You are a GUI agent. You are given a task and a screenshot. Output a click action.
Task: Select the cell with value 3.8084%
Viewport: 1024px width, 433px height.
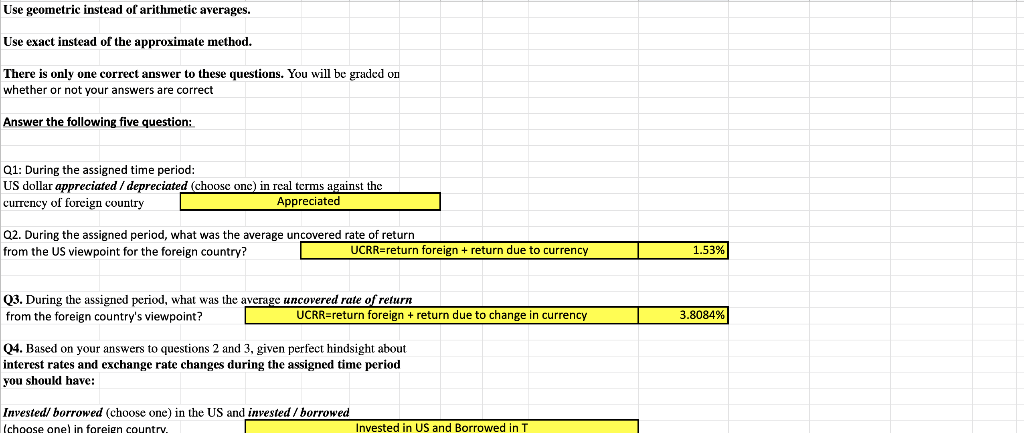[683, 315]
